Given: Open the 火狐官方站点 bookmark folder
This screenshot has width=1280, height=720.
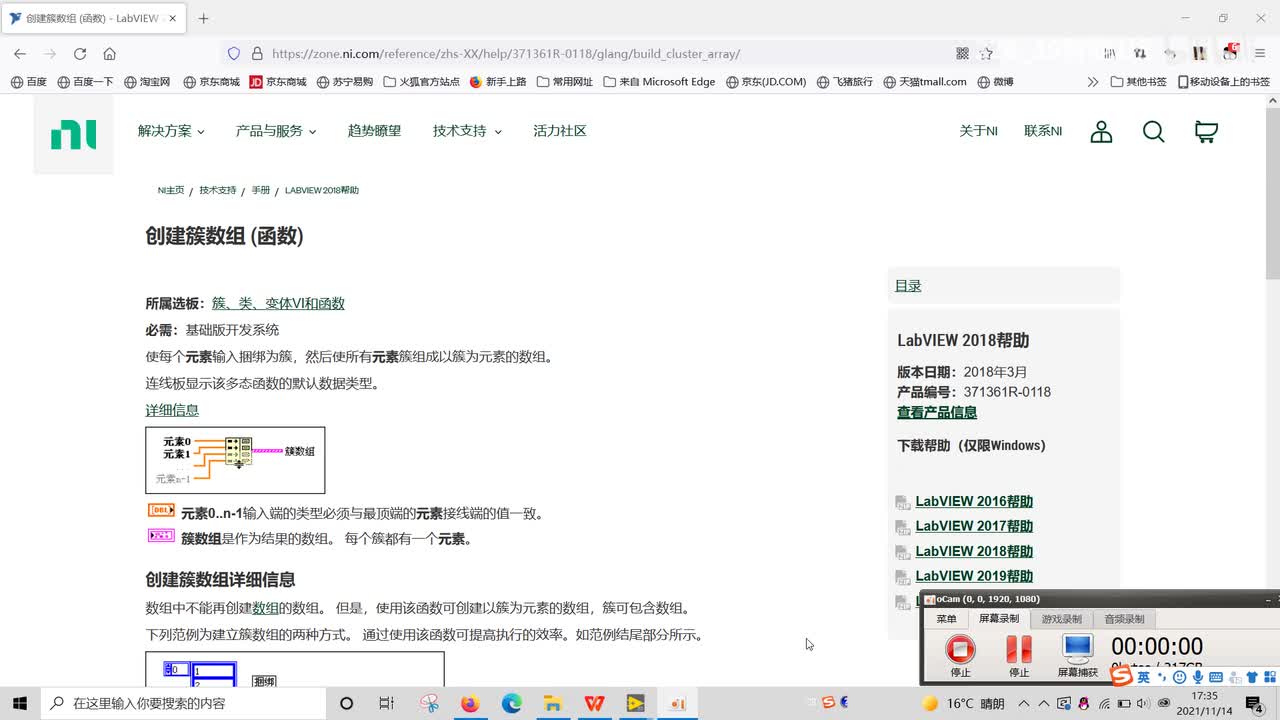Looking at the screenshot, I should pyautogui.click(x=422, y=82).
